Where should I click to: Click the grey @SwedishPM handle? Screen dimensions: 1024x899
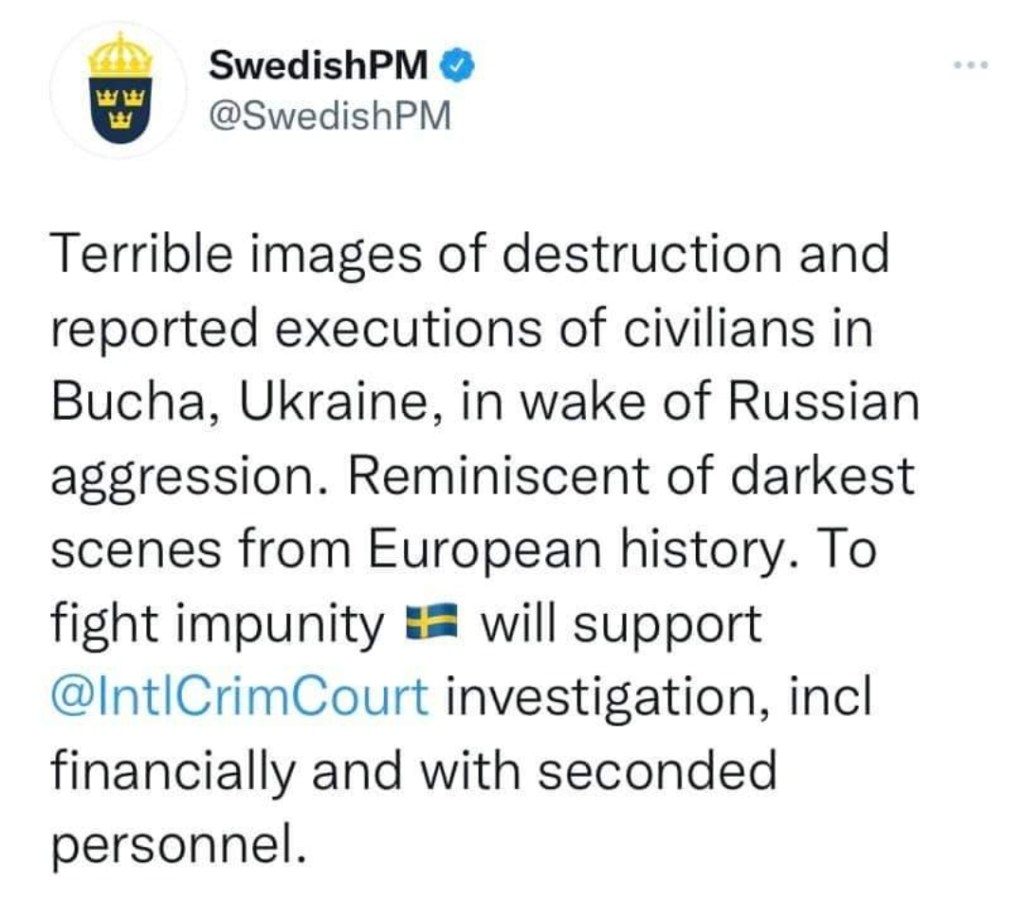(x=330, y=116)
